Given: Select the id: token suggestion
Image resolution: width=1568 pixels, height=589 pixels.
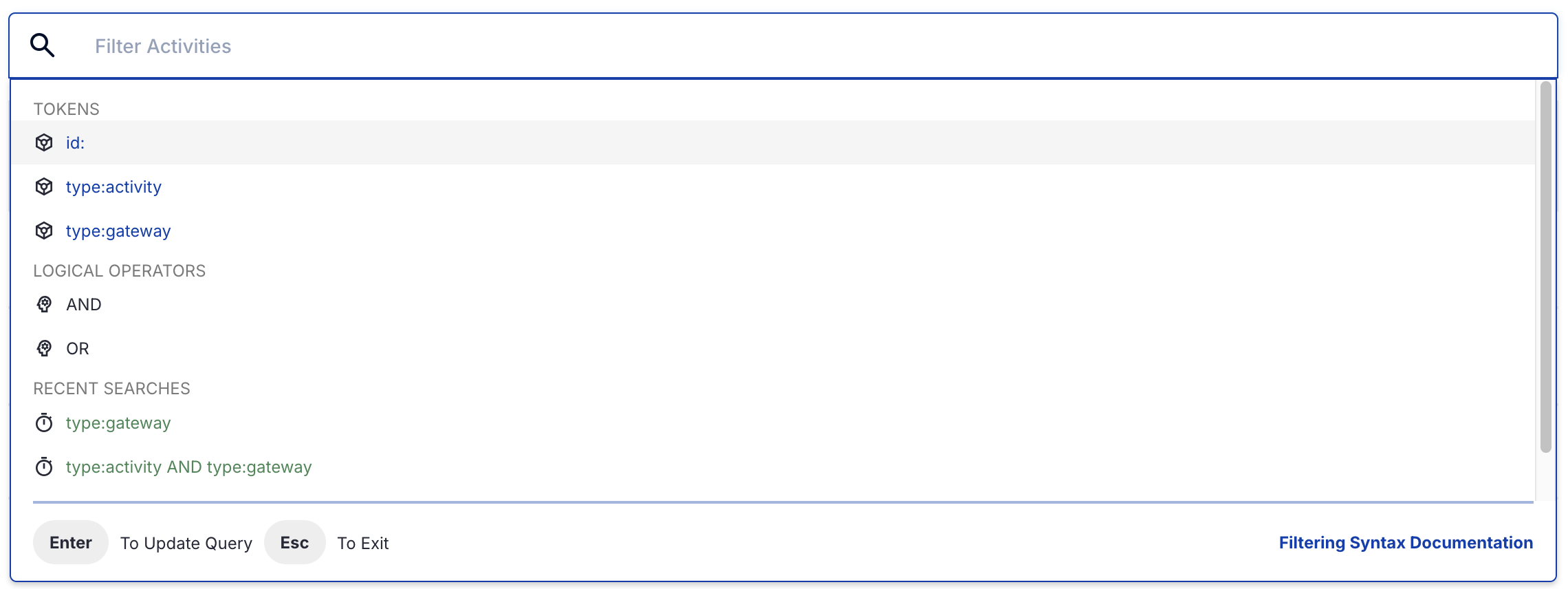Looking at the screenshot, I should pyautogui.click(x=773, y=142).
